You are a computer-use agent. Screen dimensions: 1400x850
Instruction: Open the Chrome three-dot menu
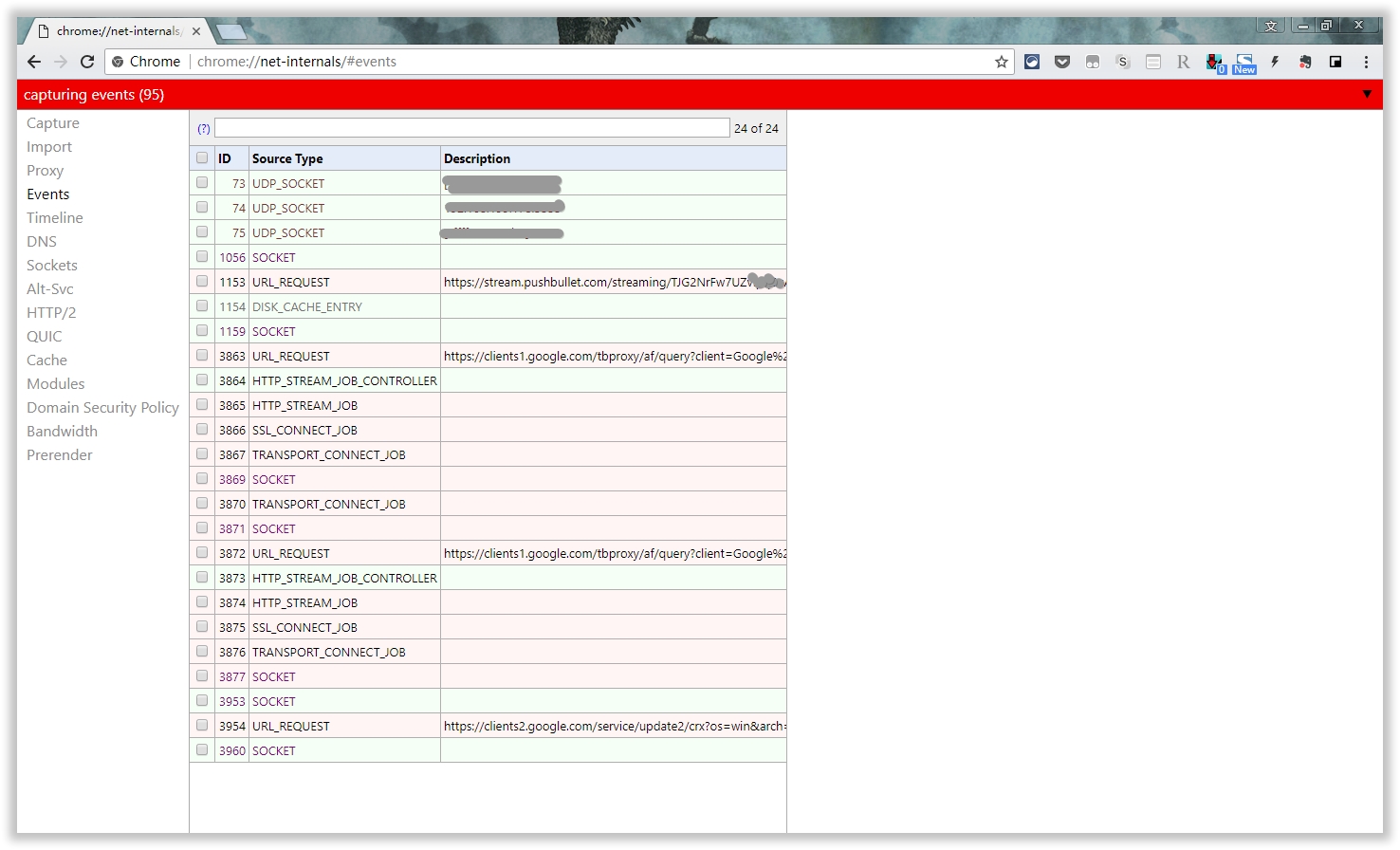(1366, 62)
